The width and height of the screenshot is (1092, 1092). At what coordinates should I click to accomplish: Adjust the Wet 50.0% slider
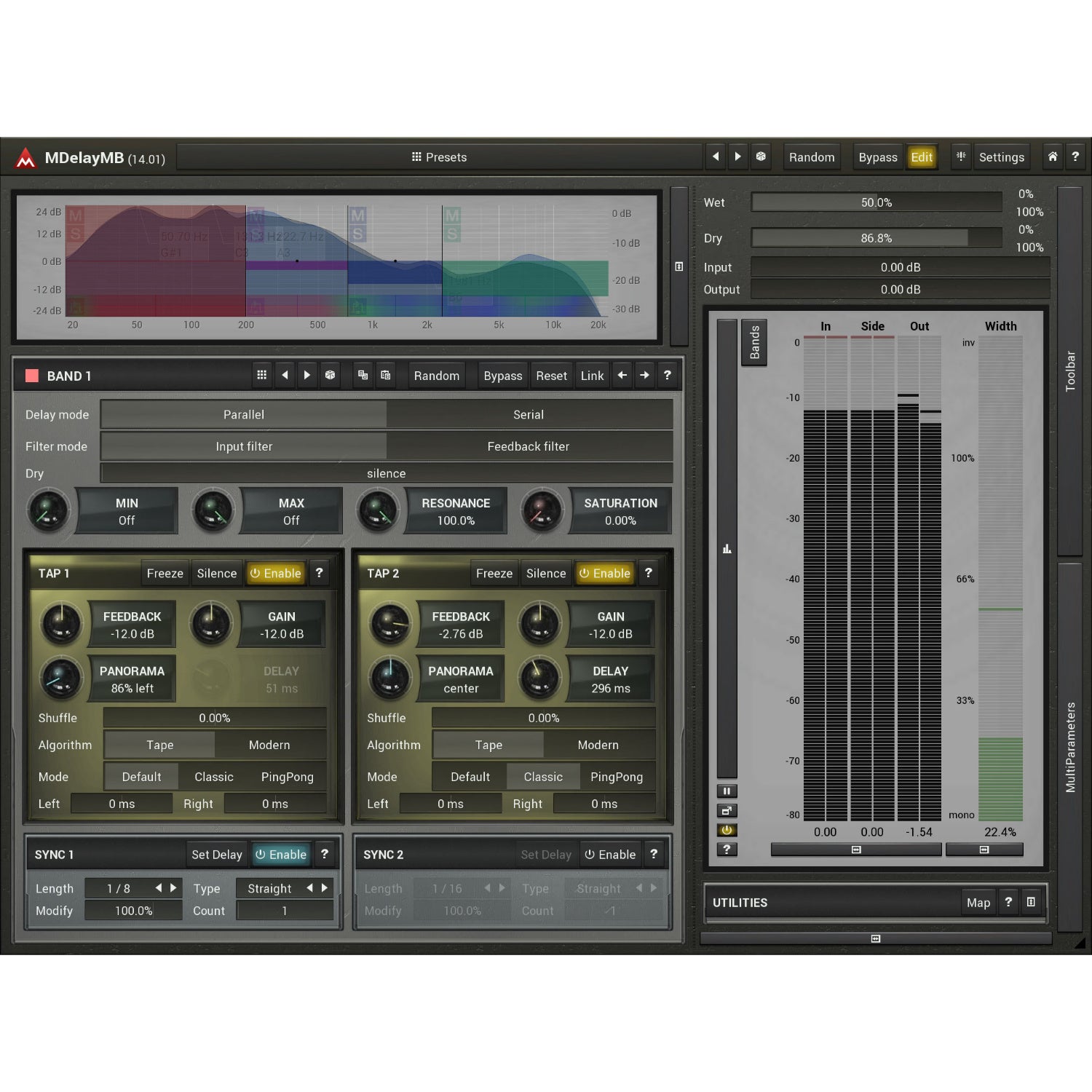pyautogui.click(x=877, y=202)
